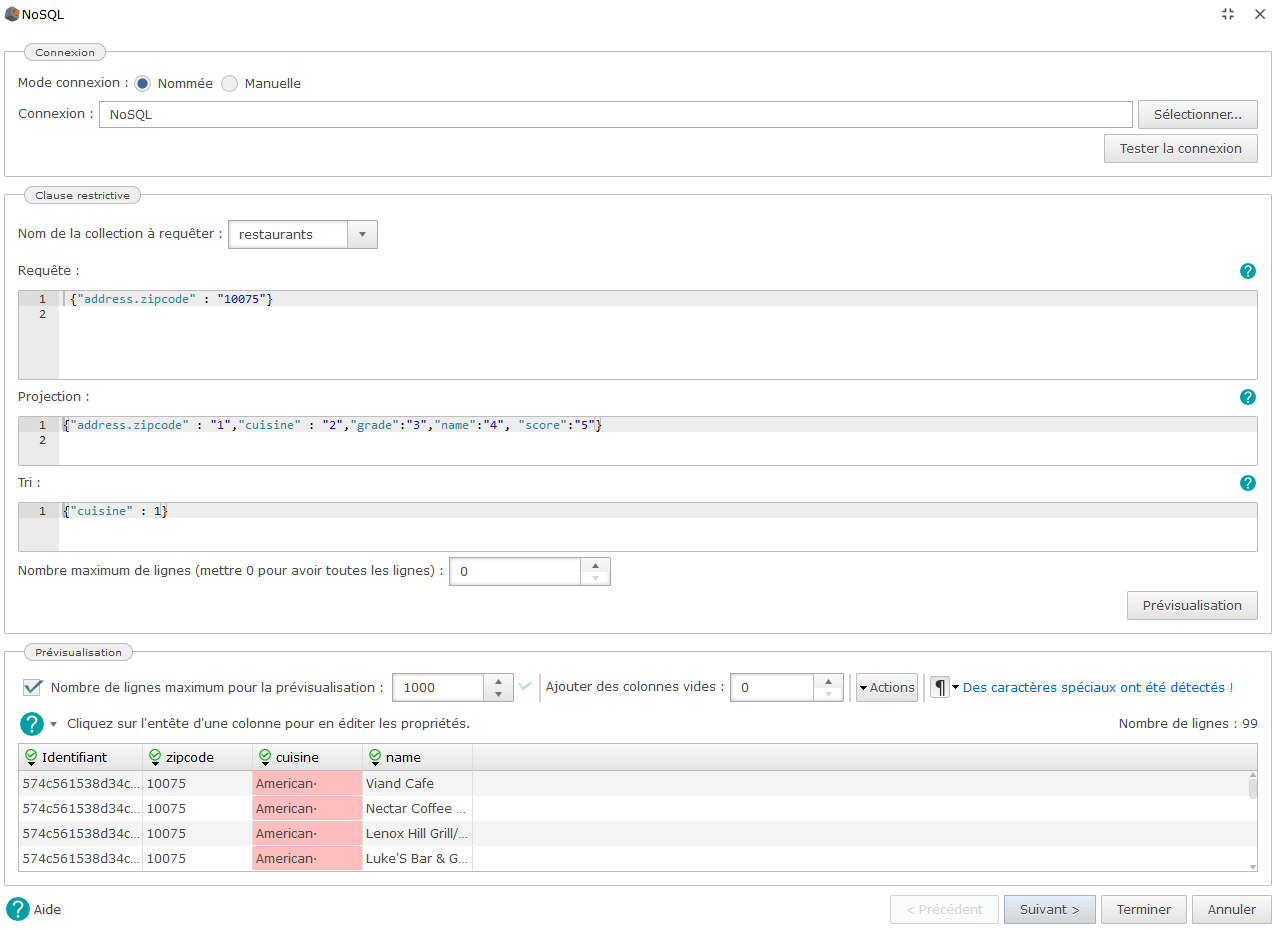Open the special characters detected link

[1098, 687]
